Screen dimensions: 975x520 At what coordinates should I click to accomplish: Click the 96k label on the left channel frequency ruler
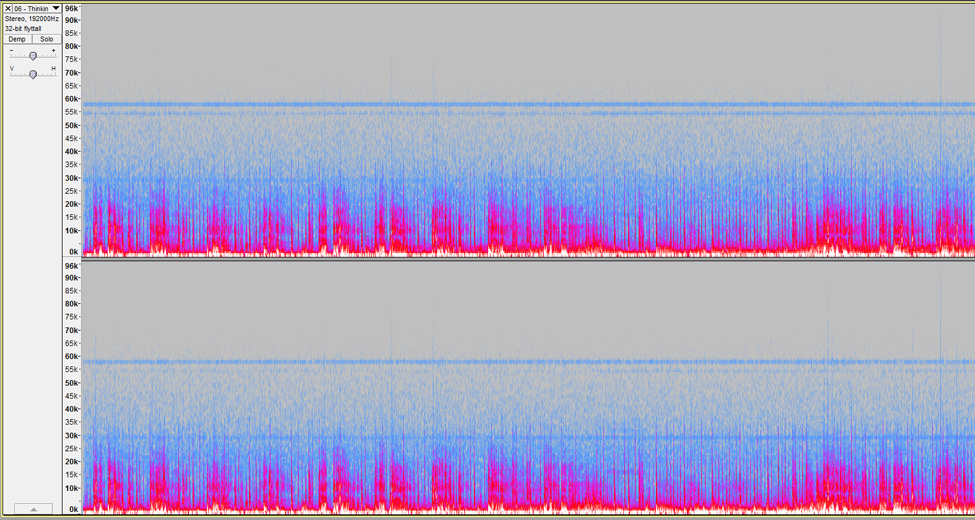[72, 9]
